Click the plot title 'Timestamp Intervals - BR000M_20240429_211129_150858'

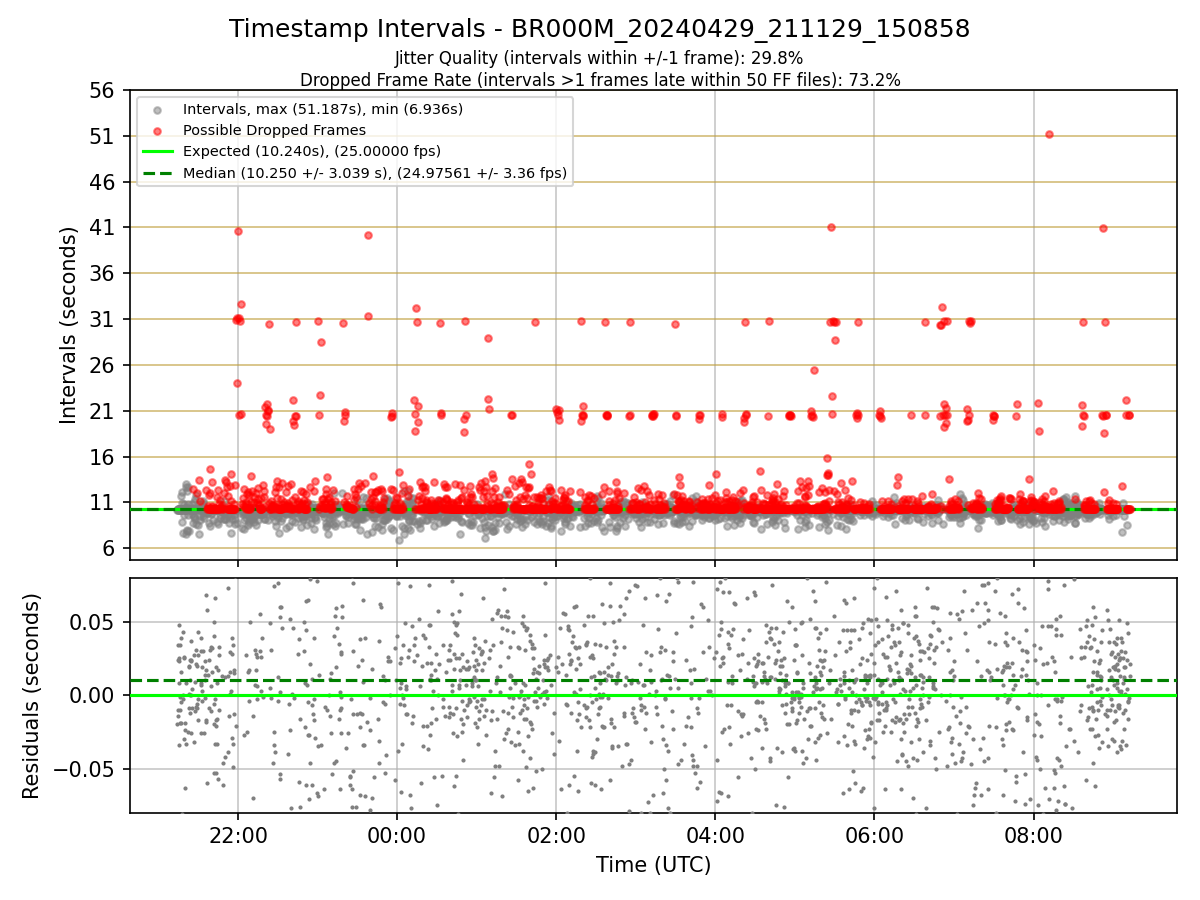click(599, 29)
